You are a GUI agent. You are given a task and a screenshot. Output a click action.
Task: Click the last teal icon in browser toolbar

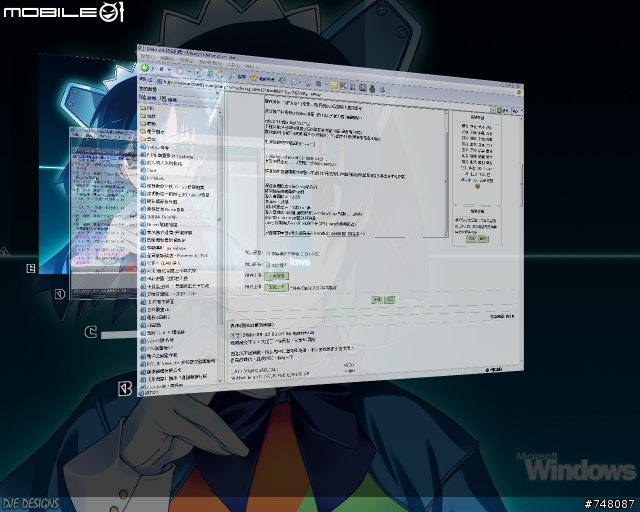(382, 89)
